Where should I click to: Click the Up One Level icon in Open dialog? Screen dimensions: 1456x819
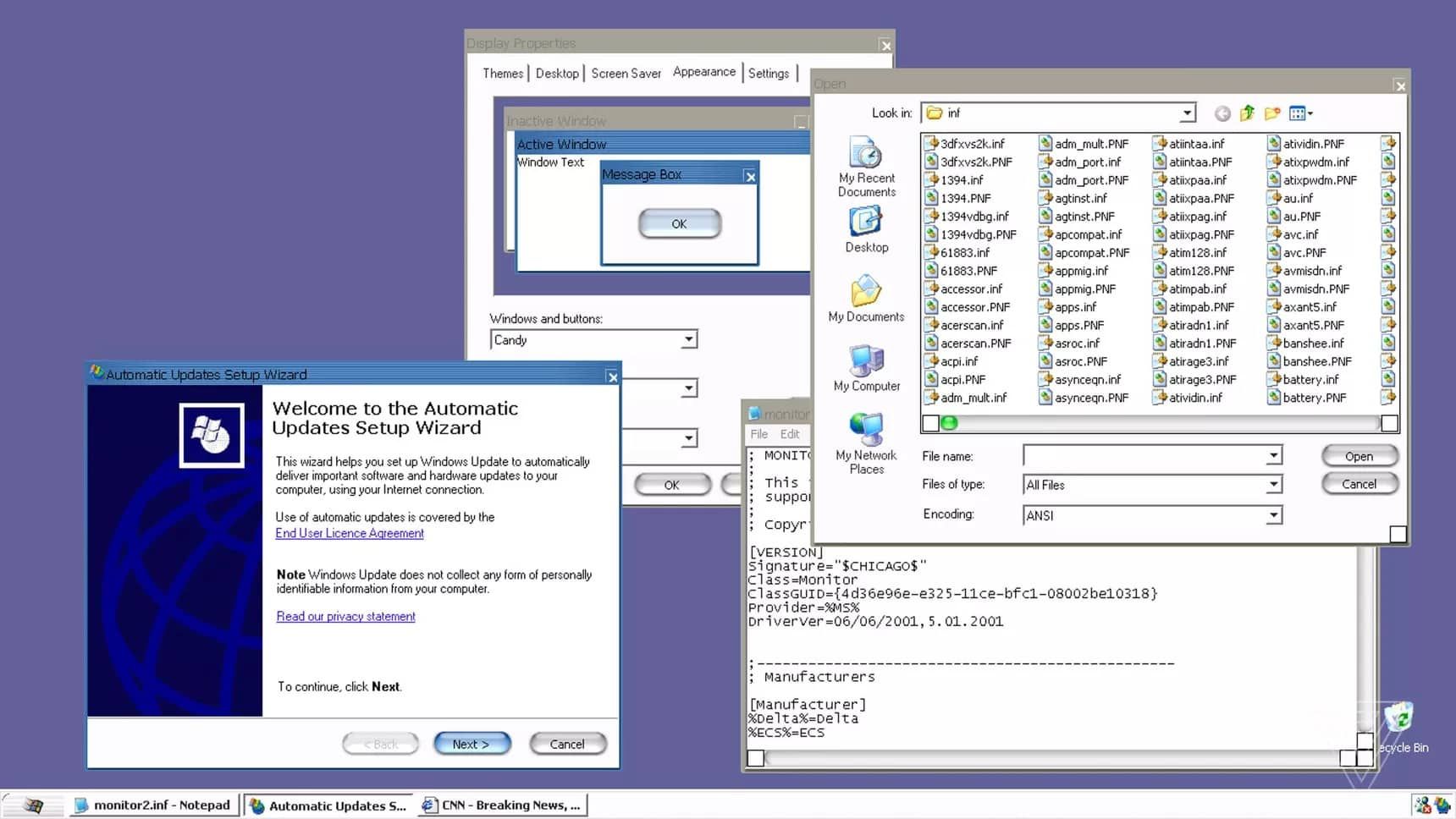[x=1247, y=113]
